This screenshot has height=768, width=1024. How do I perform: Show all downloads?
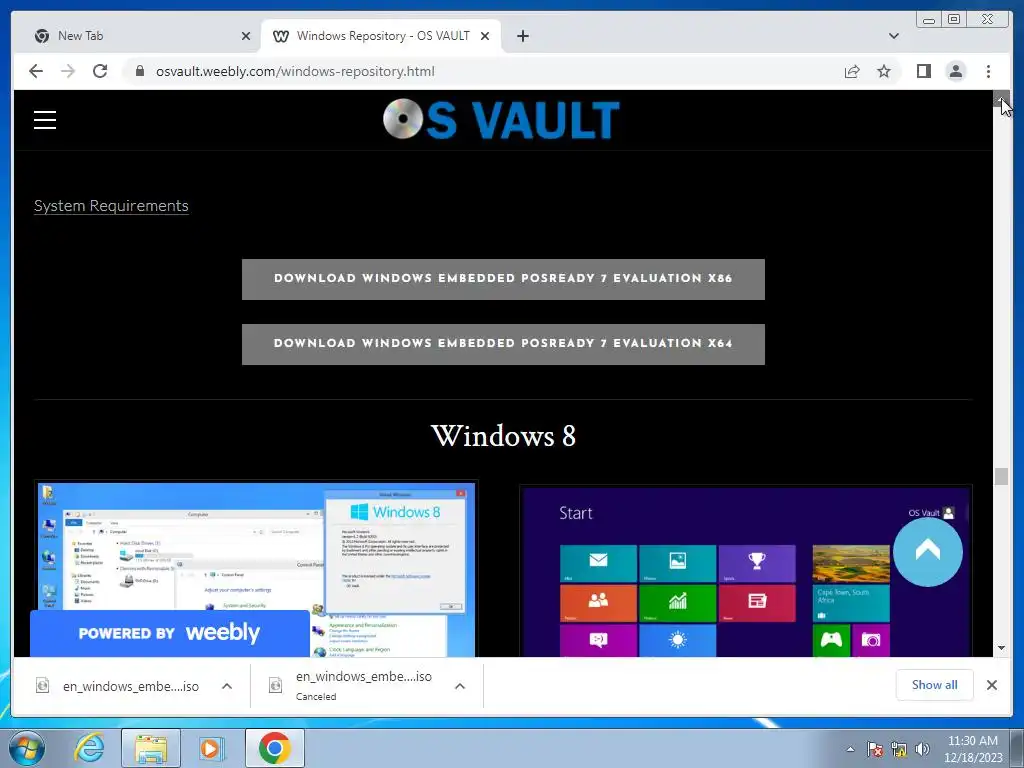tap(934, 684)
